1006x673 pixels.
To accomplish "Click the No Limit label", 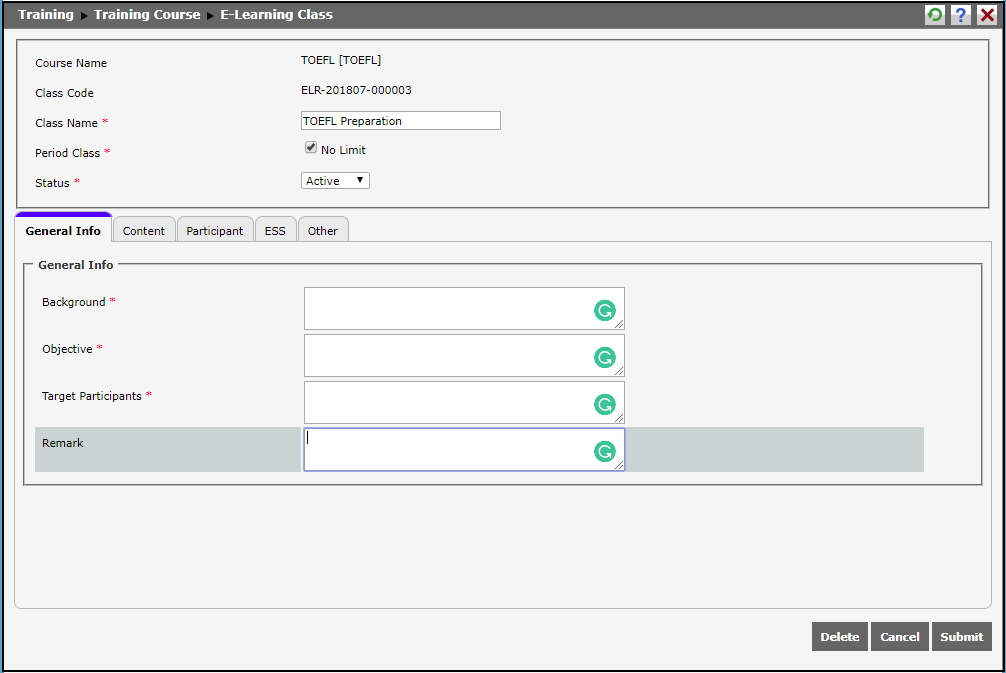I will tap(343, 149).
